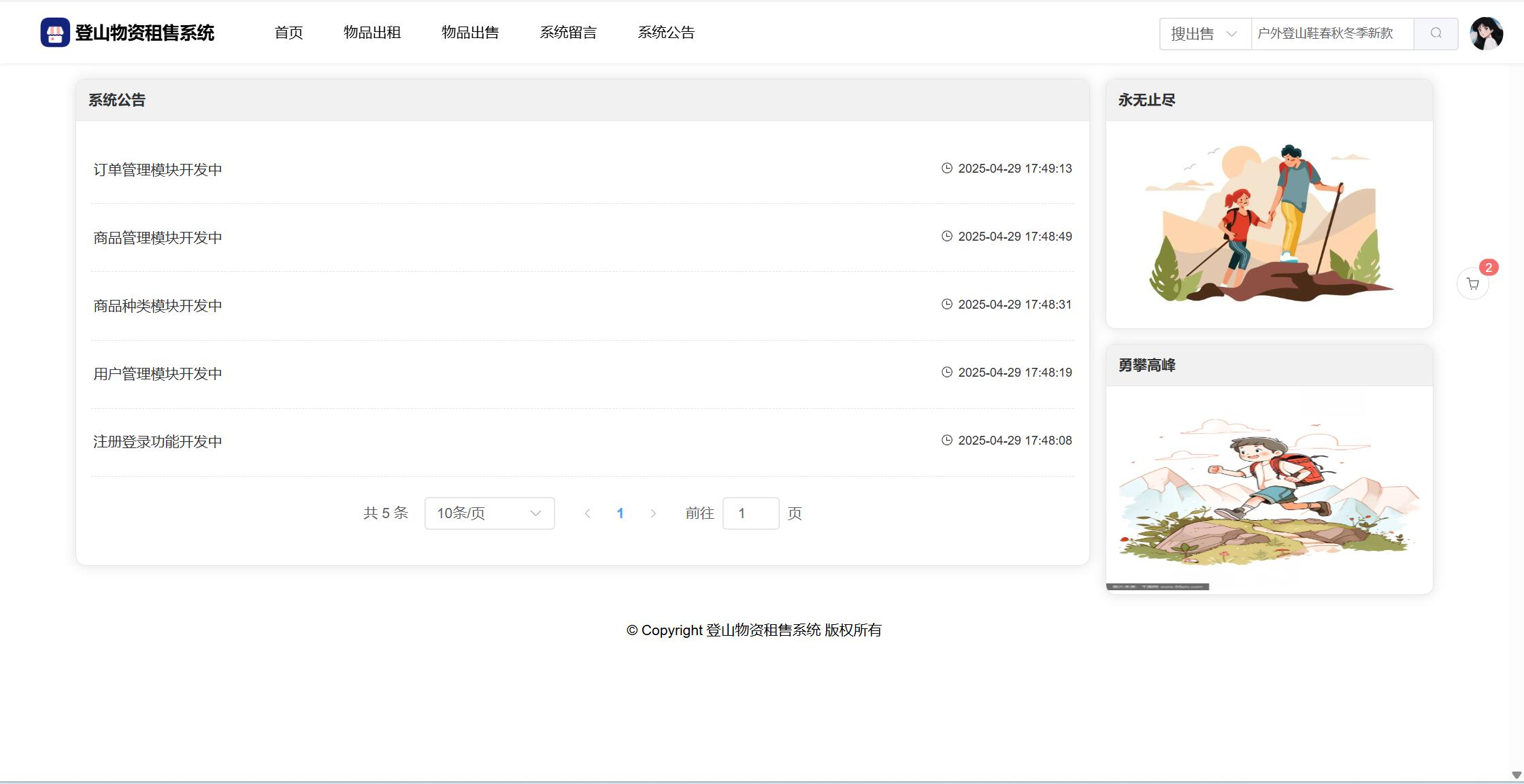
Task: Click next page arrow in pagination
Action: (653, 513)
